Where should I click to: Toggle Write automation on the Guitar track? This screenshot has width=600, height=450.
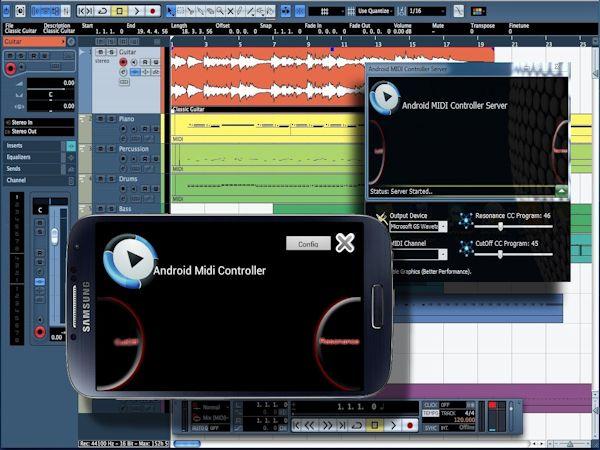[x=156, y=62]
